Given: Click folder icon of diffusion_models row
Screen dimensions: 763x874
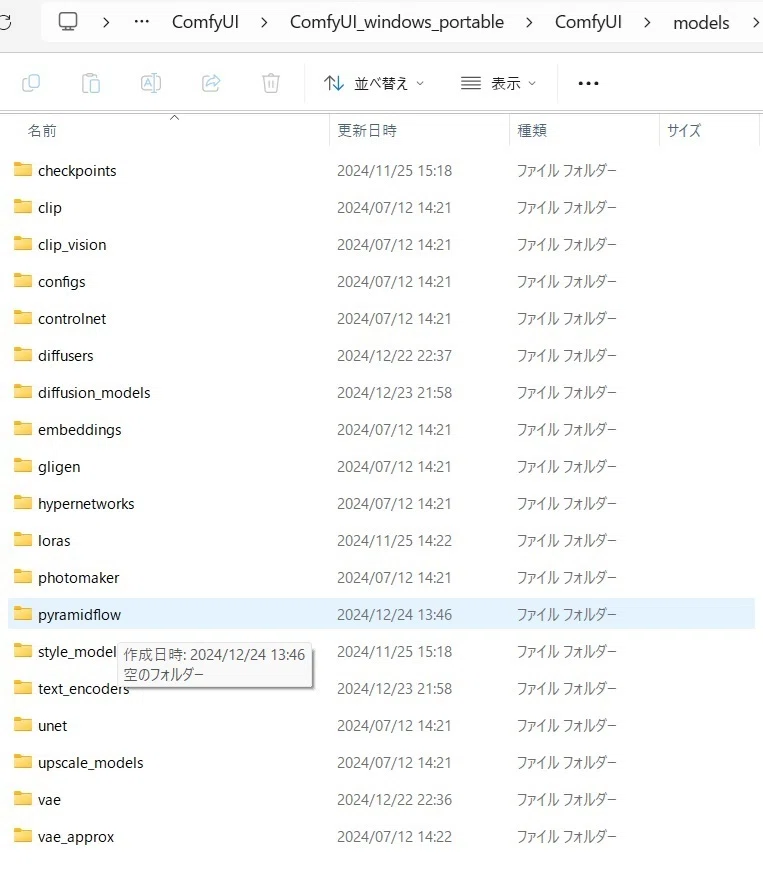Looking at the screenshot, I should tap(23, 391).
